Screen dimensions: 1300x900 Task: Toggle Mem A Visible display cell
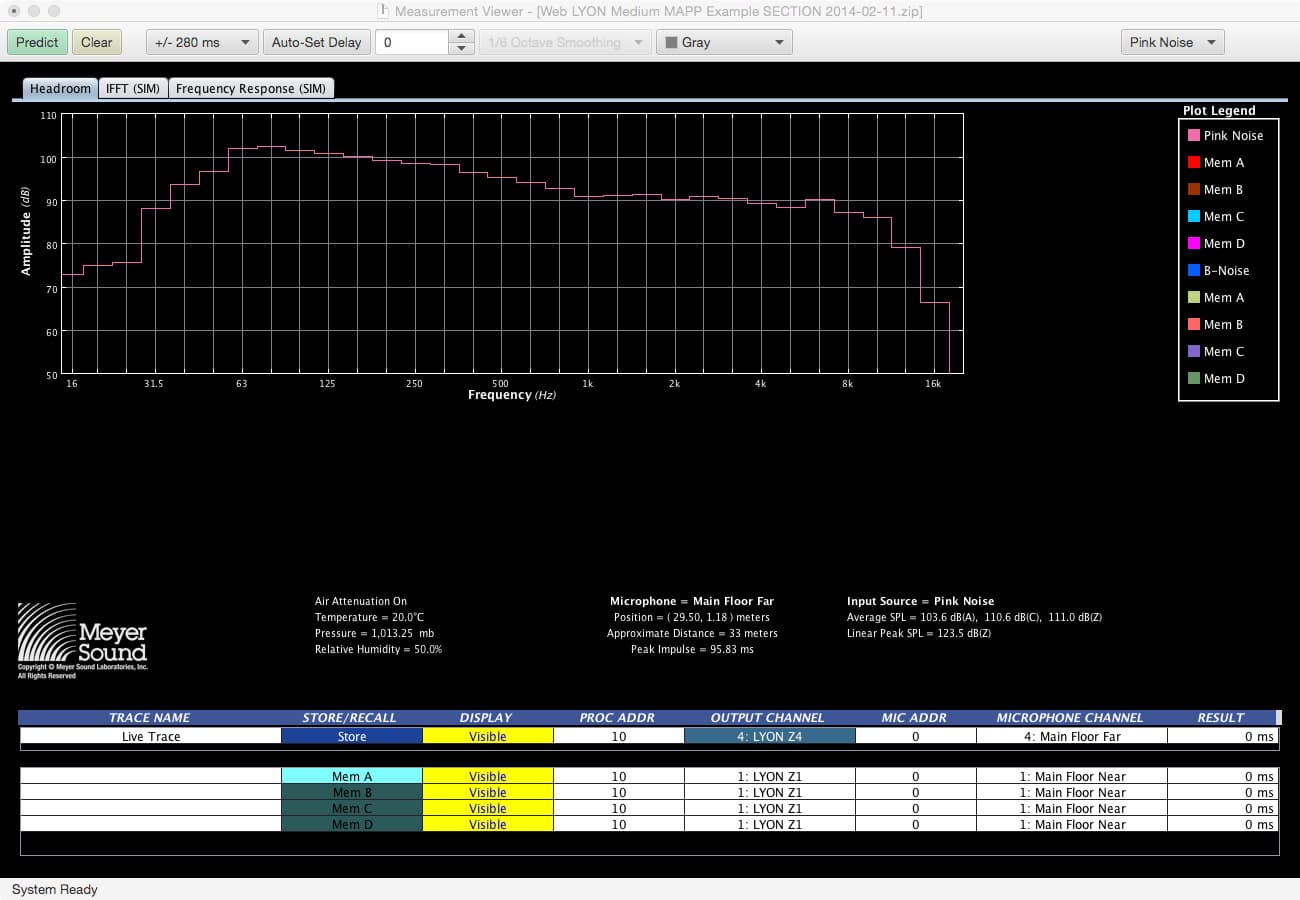click(487, 776)
